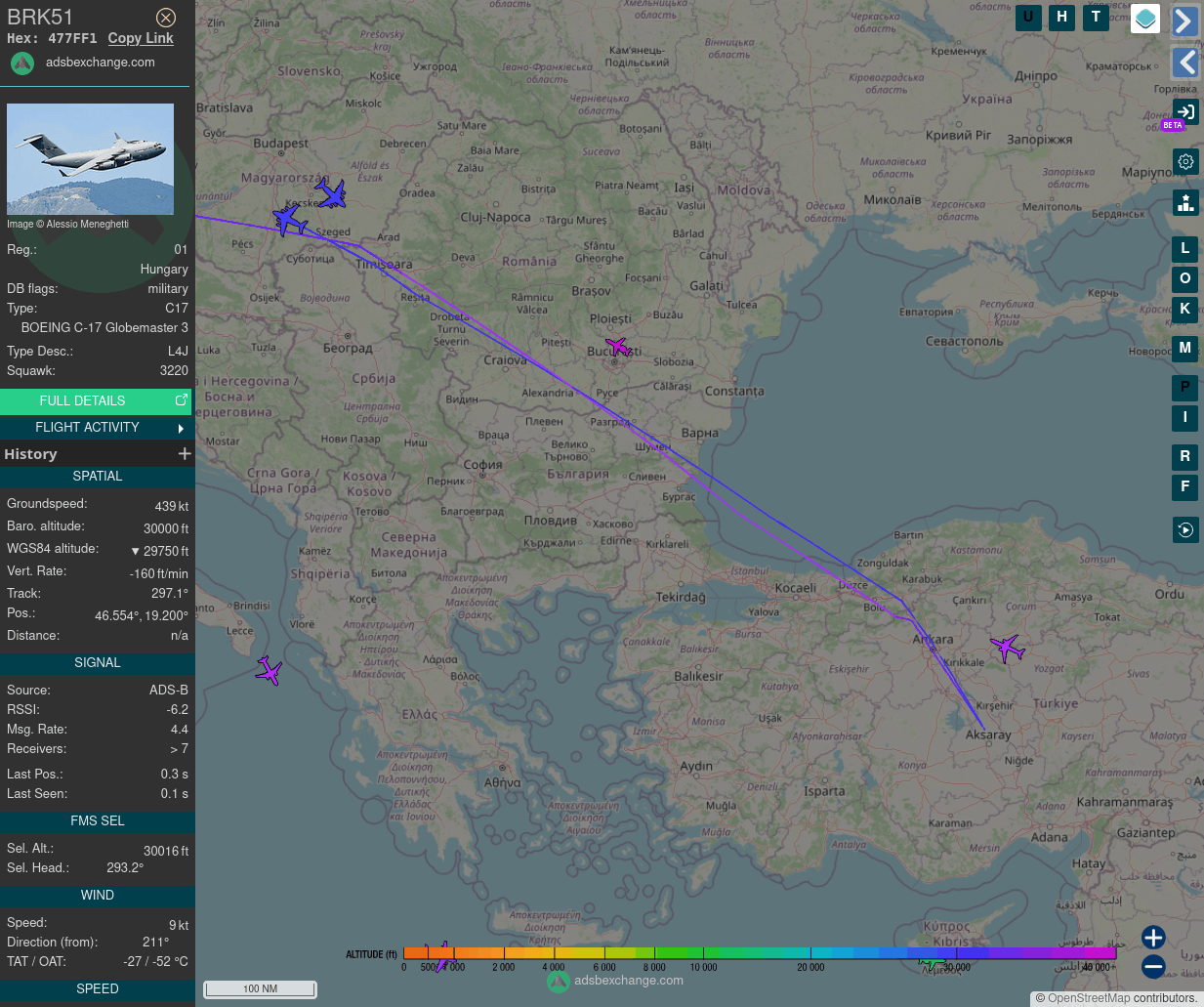Click the beta login arrow icon
Image resolution: width=1204 pixels, height=1007 pixels.
1185,112
